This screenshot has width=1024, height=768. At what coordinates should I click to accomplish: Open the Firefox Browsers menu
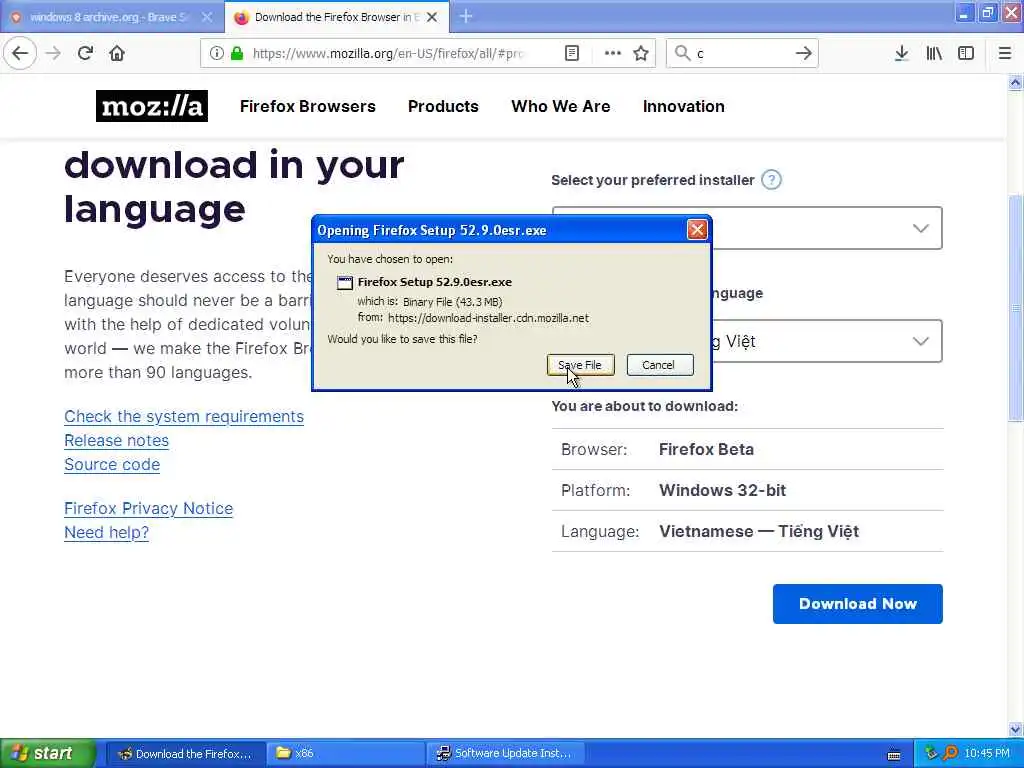308,106
